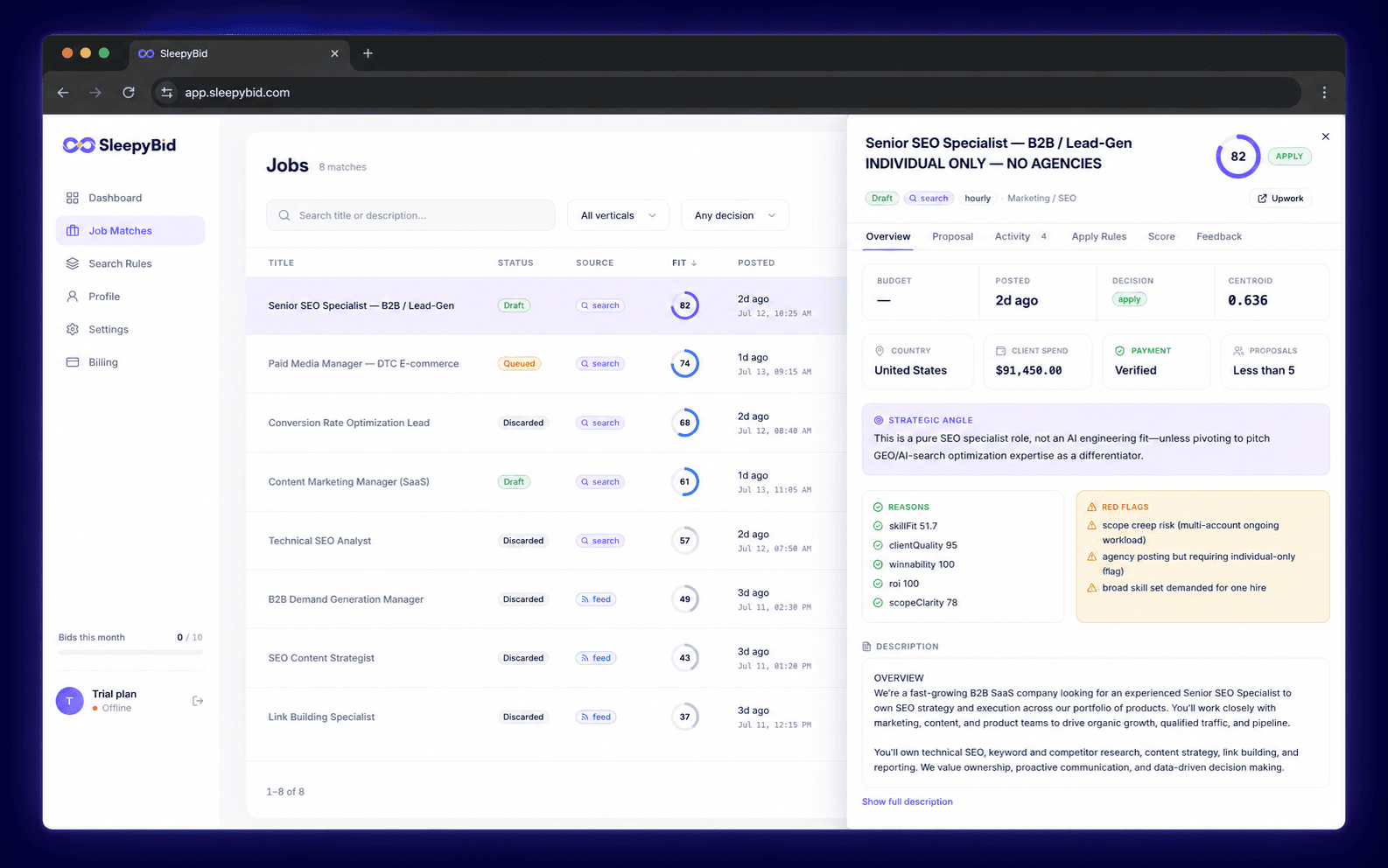
Task: Open the browser three-dot menu
Action: (1324, 93)
